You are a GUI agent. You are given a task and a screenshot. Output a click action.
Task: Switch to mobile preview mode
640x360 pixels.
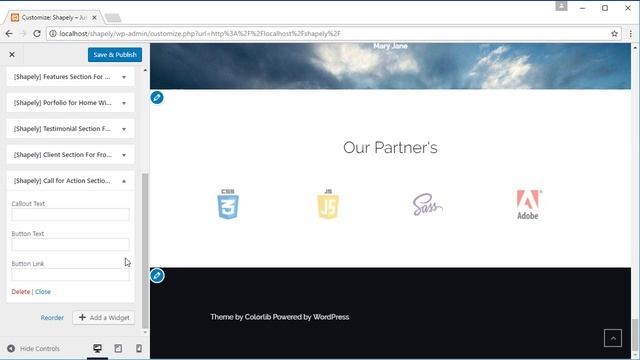tap(139, 348)
